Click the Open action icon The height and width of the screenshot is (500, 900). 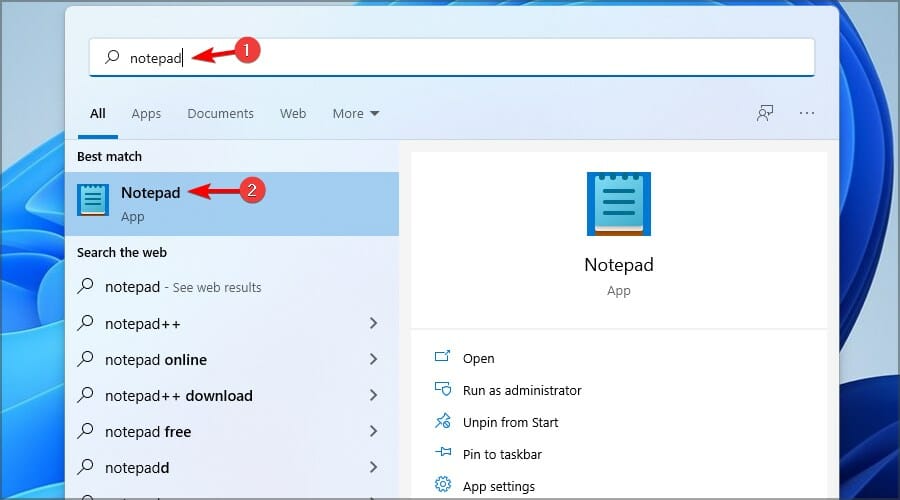click(443, 356)
